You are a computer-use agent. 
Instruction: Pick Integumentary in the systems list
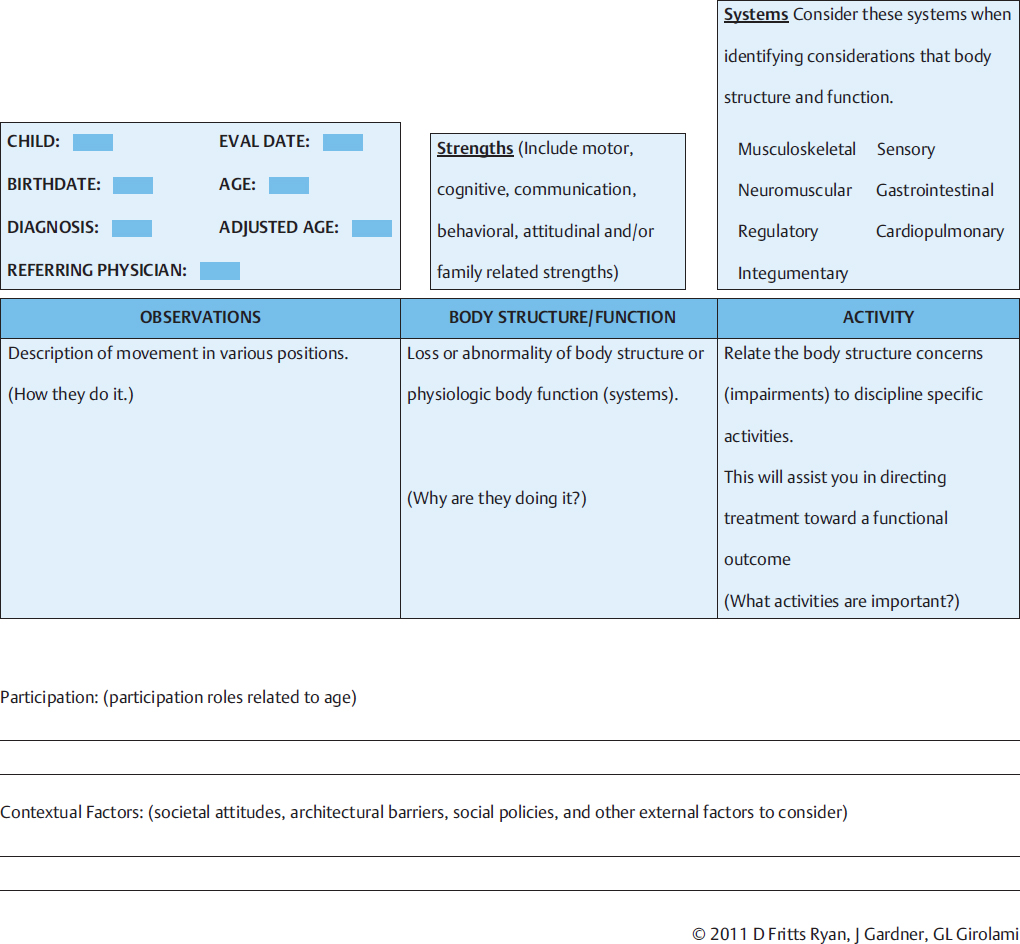point(793,273)
